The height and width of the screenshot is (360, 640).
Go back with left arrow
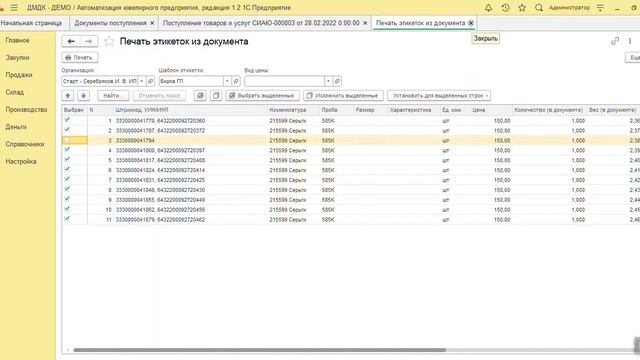click(x=71, y=41)
